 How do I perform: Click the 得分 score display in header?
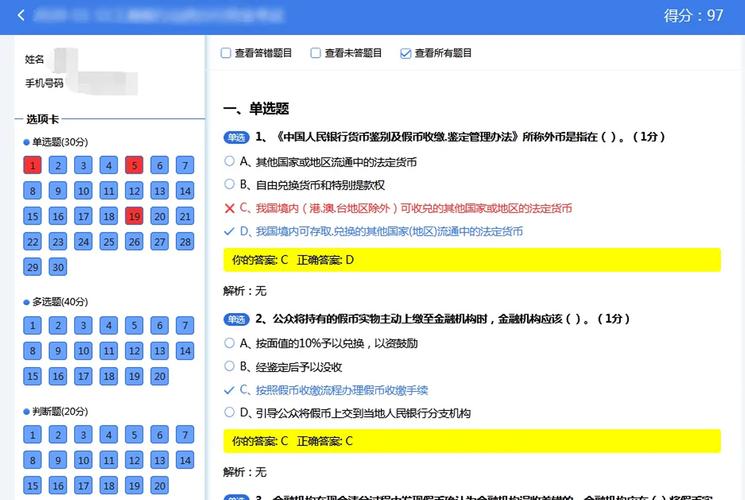[x=693, y=16]
